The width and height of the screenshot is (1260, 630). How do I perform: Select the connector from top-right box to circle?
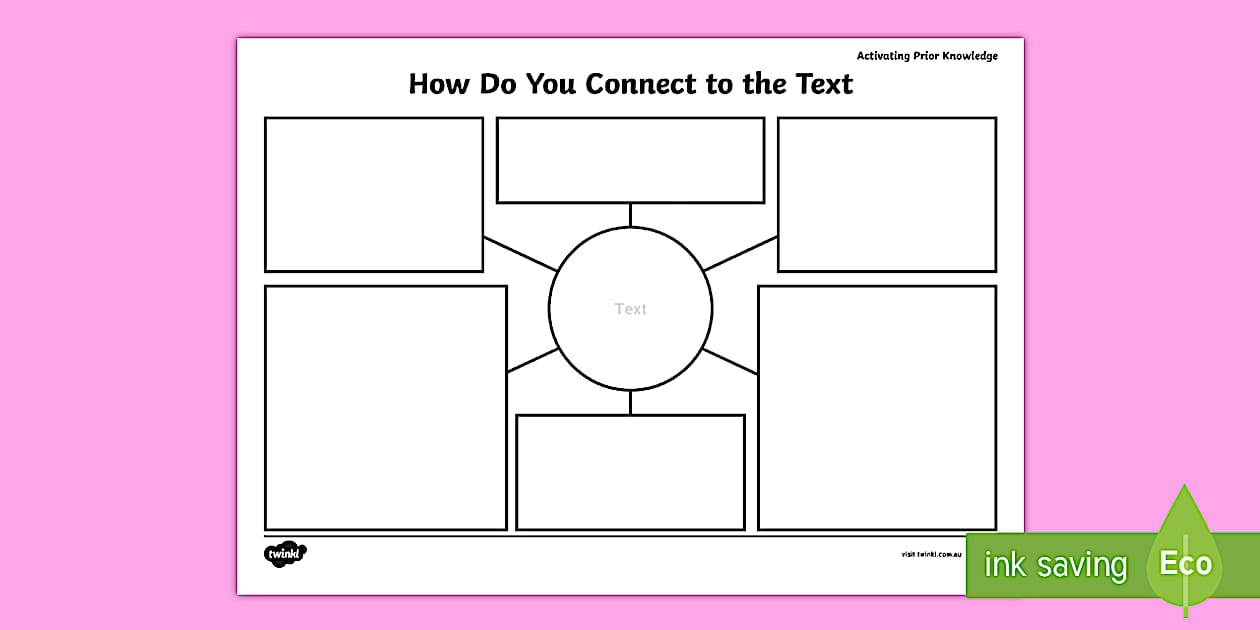pyautogui.click(x=740, y=254)
